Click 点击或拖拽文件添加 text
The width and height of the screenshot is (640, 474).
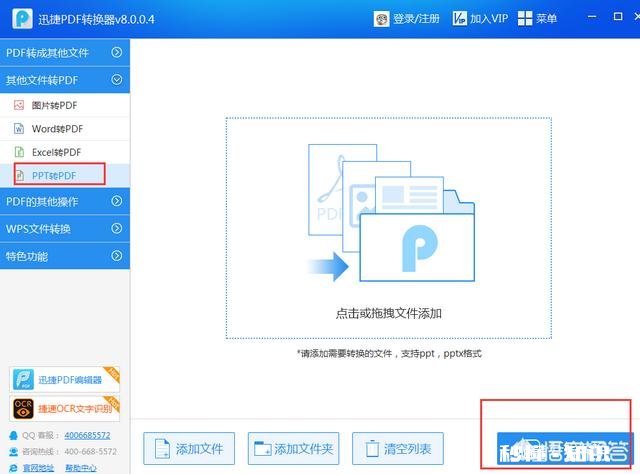(x=389, y=314)
